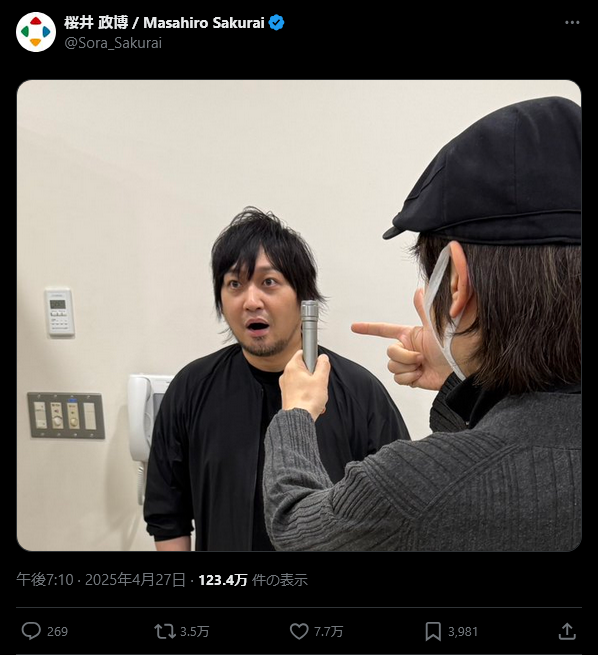Click the blue verified badge
Image resolution: width=598 pixels, height=655 pixels.
(x=276, y=23)
